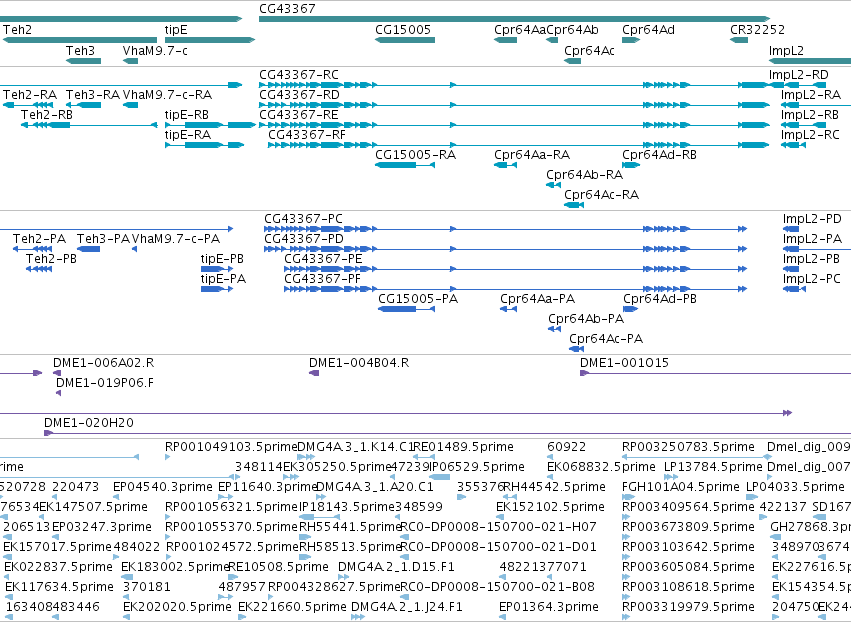The image size is (851, 622).
Task: Select the Teh2-RB transcript label
Action: point(47,115)
